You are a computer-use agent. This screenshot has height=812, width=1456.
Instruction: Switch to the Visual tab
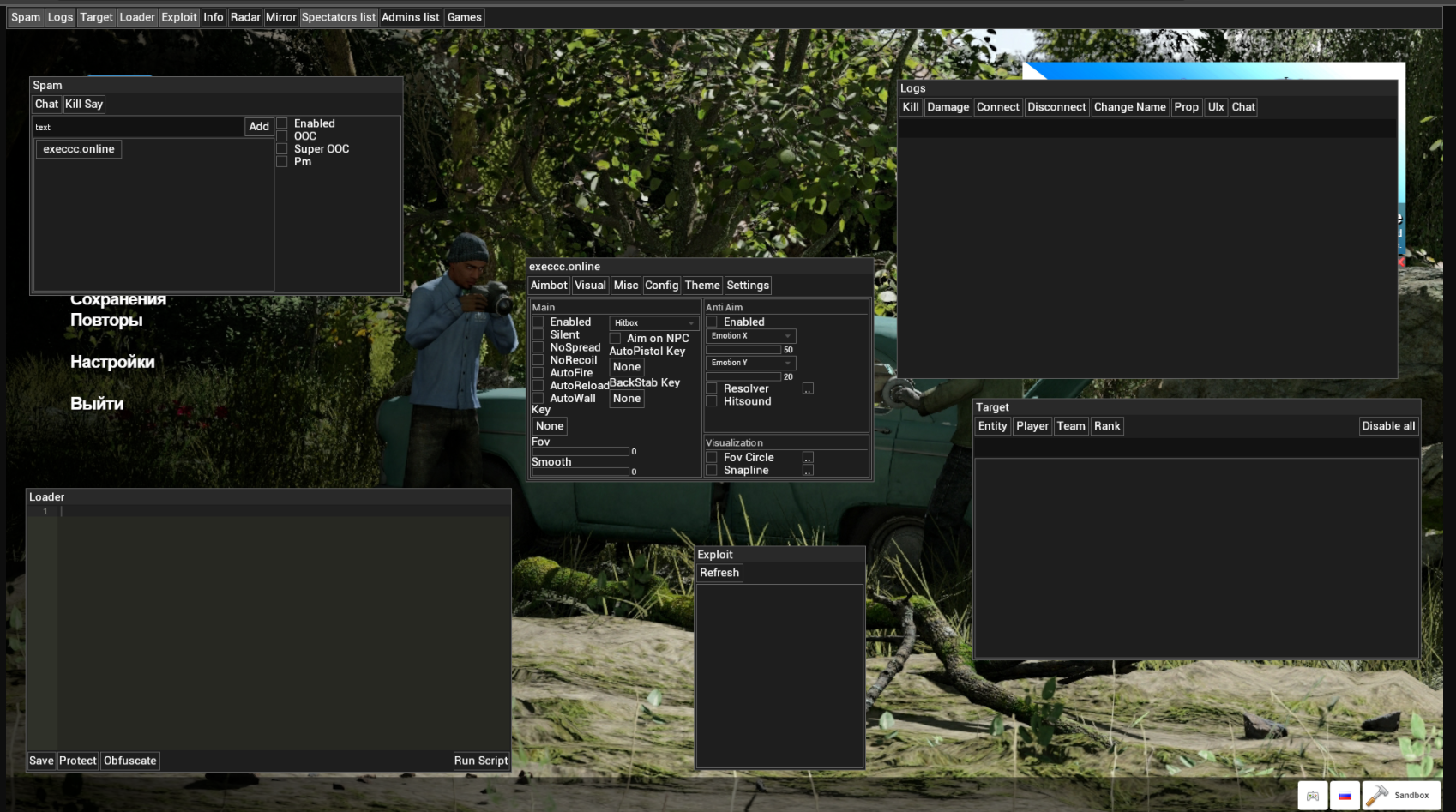click(x=589, y=285)
